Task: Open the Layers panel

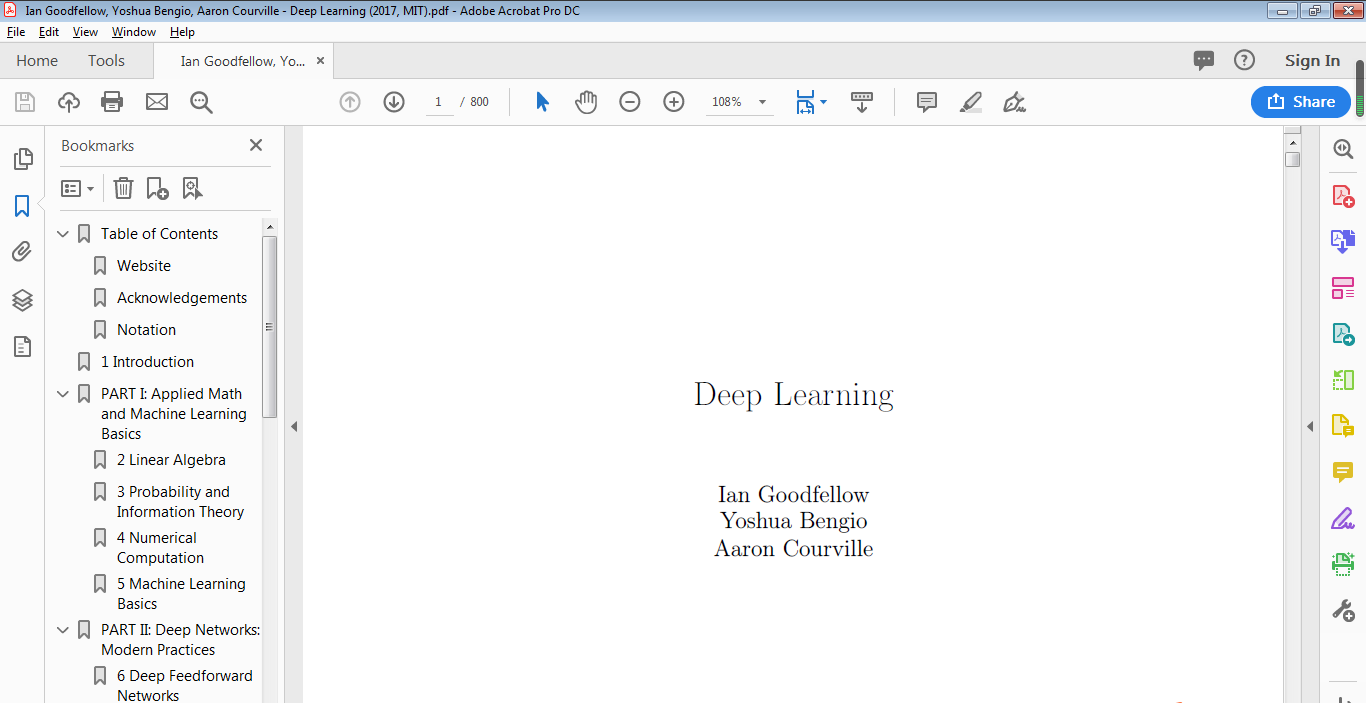Action: pos(22,300)
